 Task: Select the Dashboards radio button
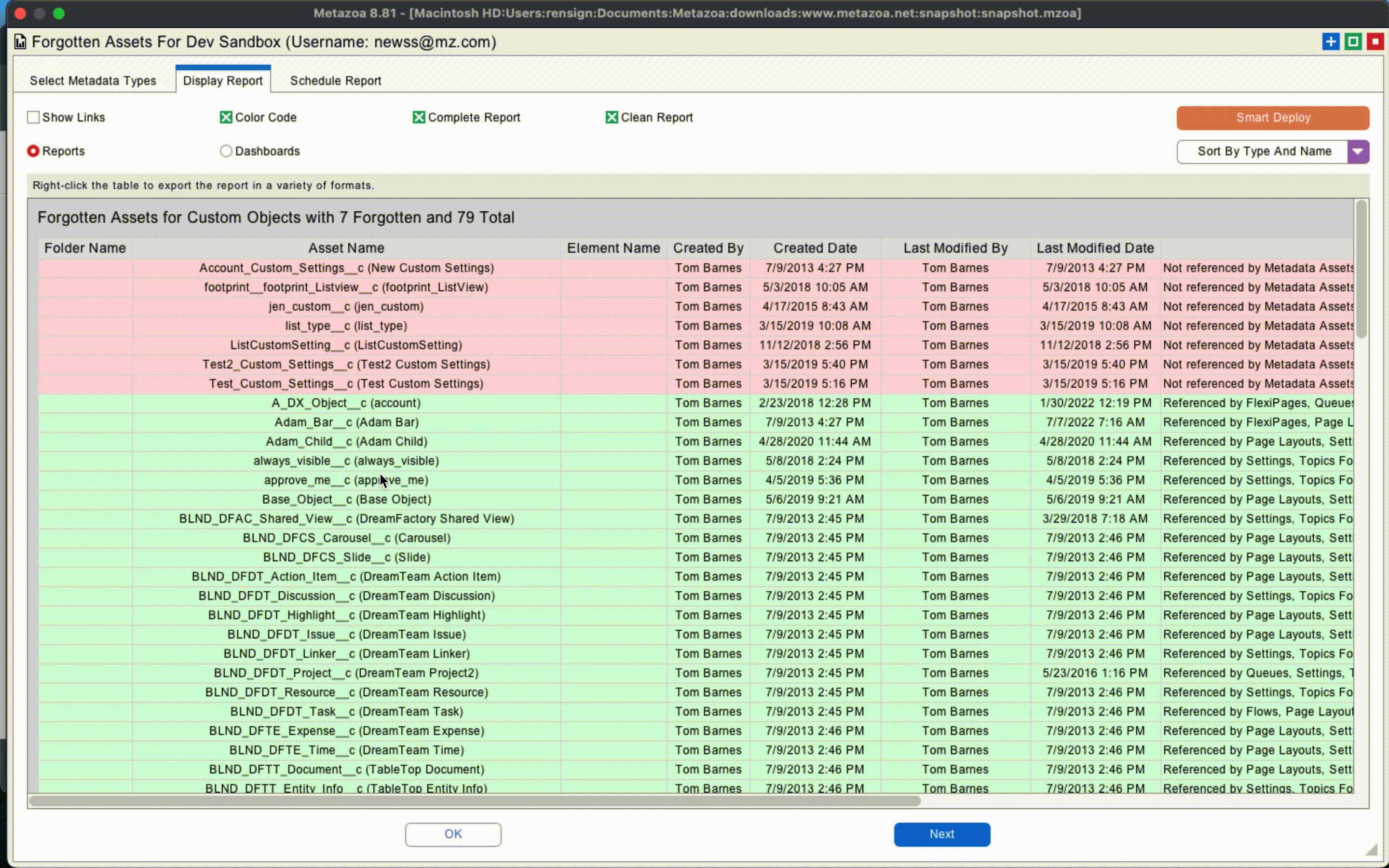pyautogui.click(x=226, y=151)
